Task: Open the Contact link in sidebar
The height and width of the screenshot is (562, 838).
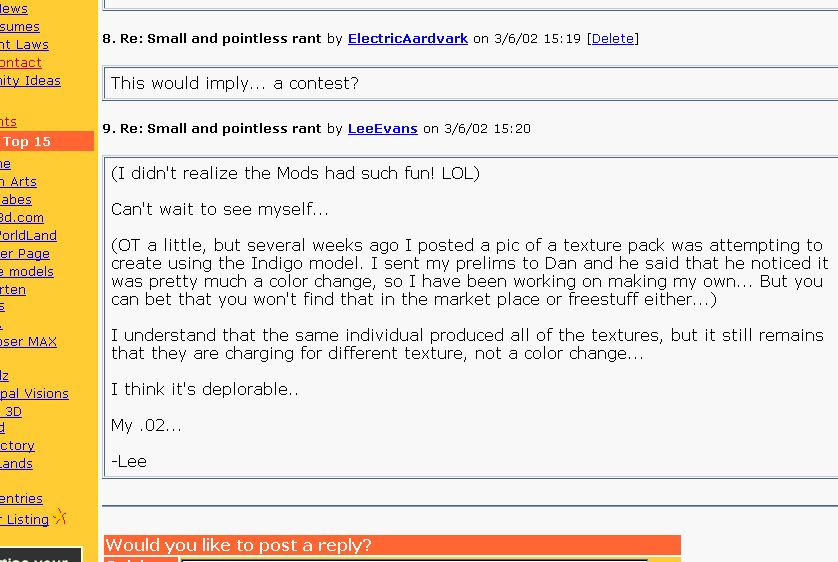Action: click(22, 63)
